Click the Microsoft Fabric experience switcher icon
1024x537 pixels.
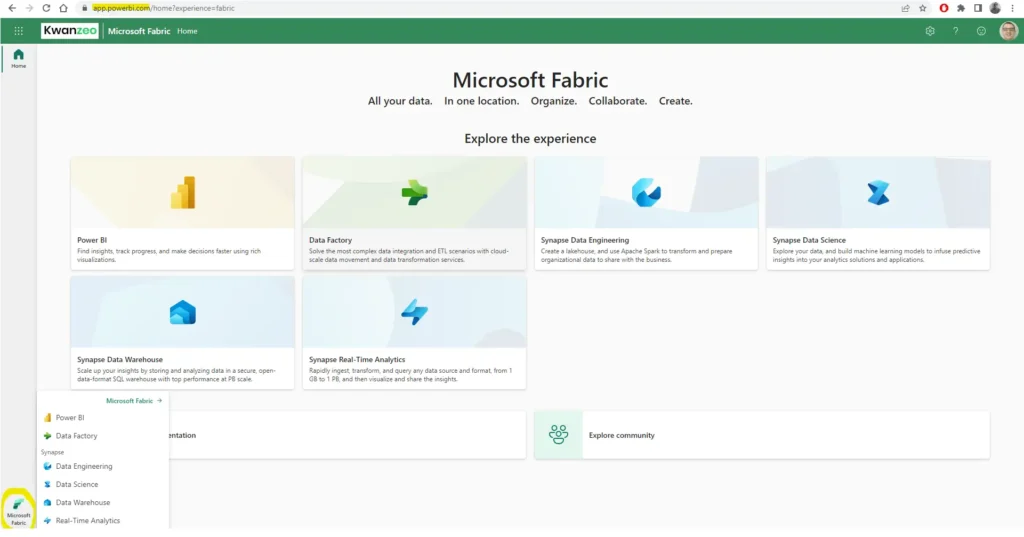[x=18, y=509]
